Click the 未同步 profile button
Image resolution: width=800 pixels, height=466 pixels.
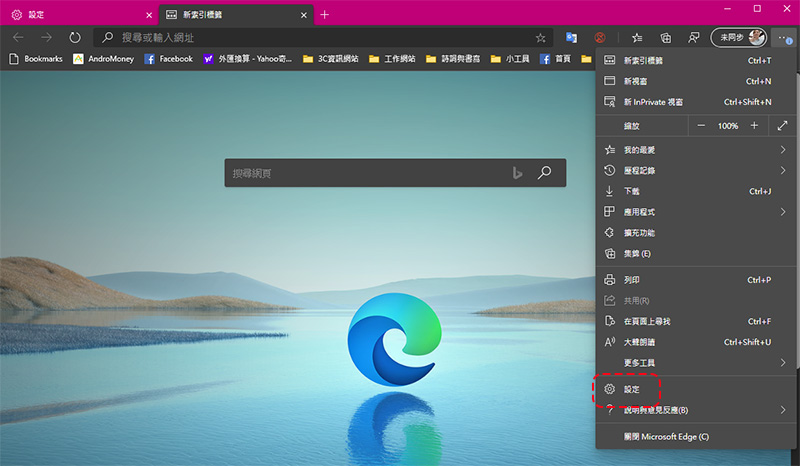738,37
